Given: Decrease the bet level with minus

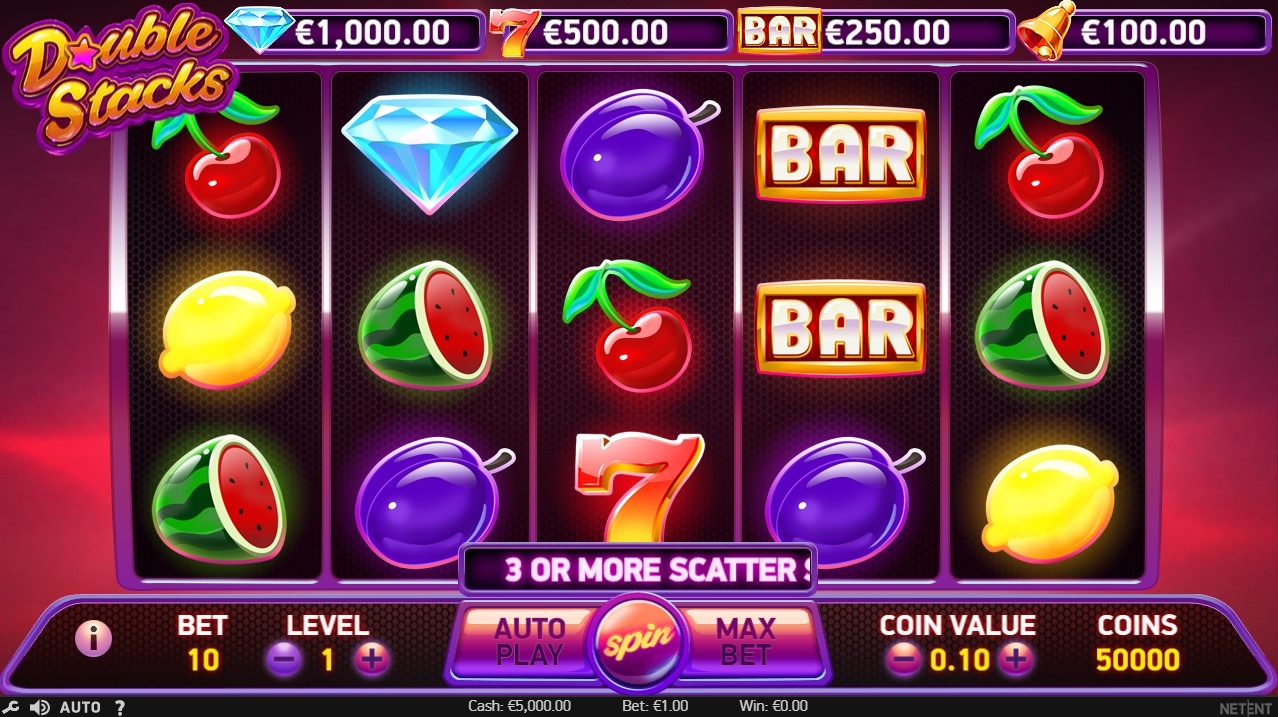Looking at the screenshot, I should [284, 659].
